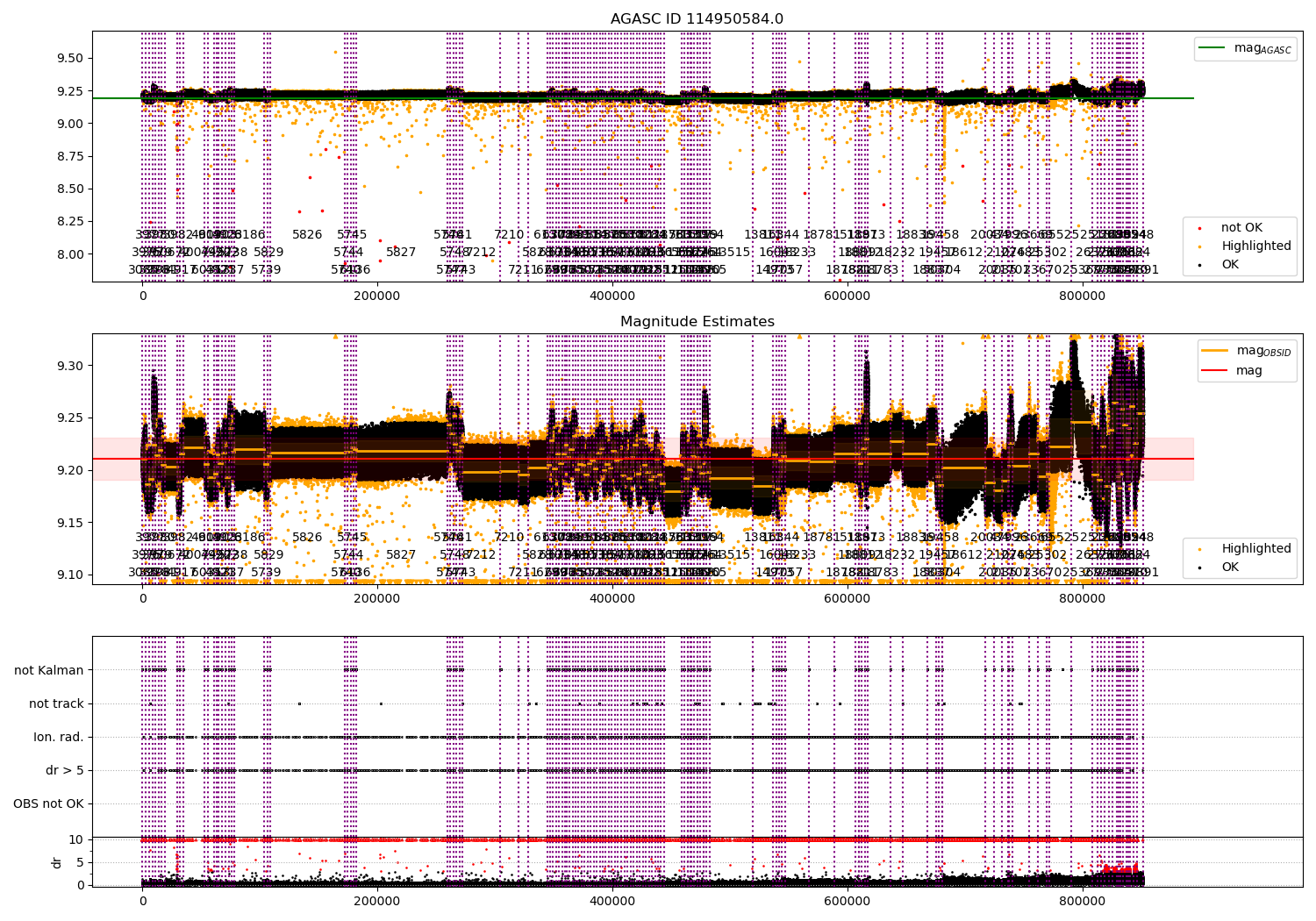This screenshot has width=1316, height=921.
Task: Select the "not track" row label
Action: tap(56, 703)
